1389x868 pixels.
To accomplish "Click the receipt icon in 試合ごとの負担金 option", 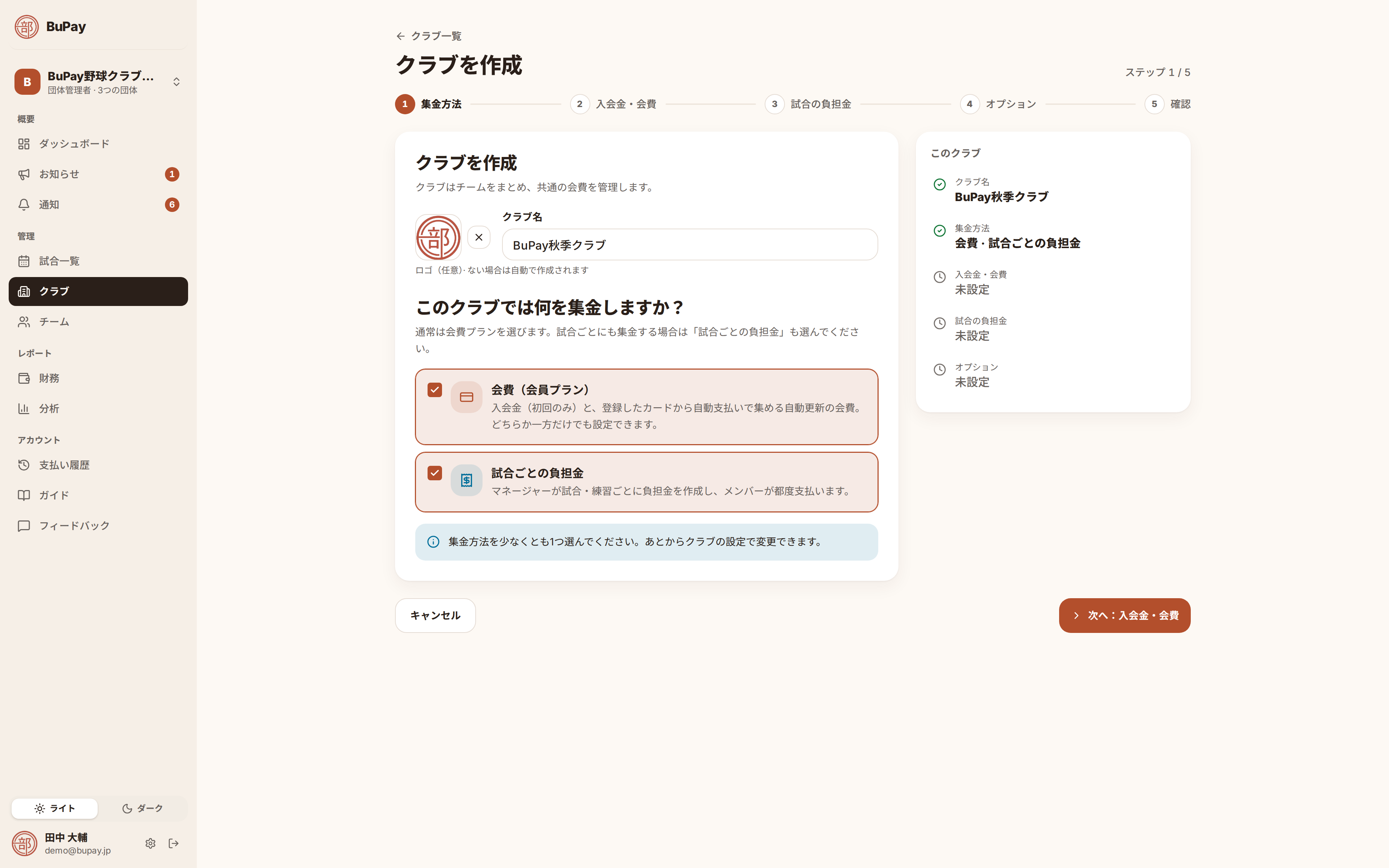I will 467,481.
